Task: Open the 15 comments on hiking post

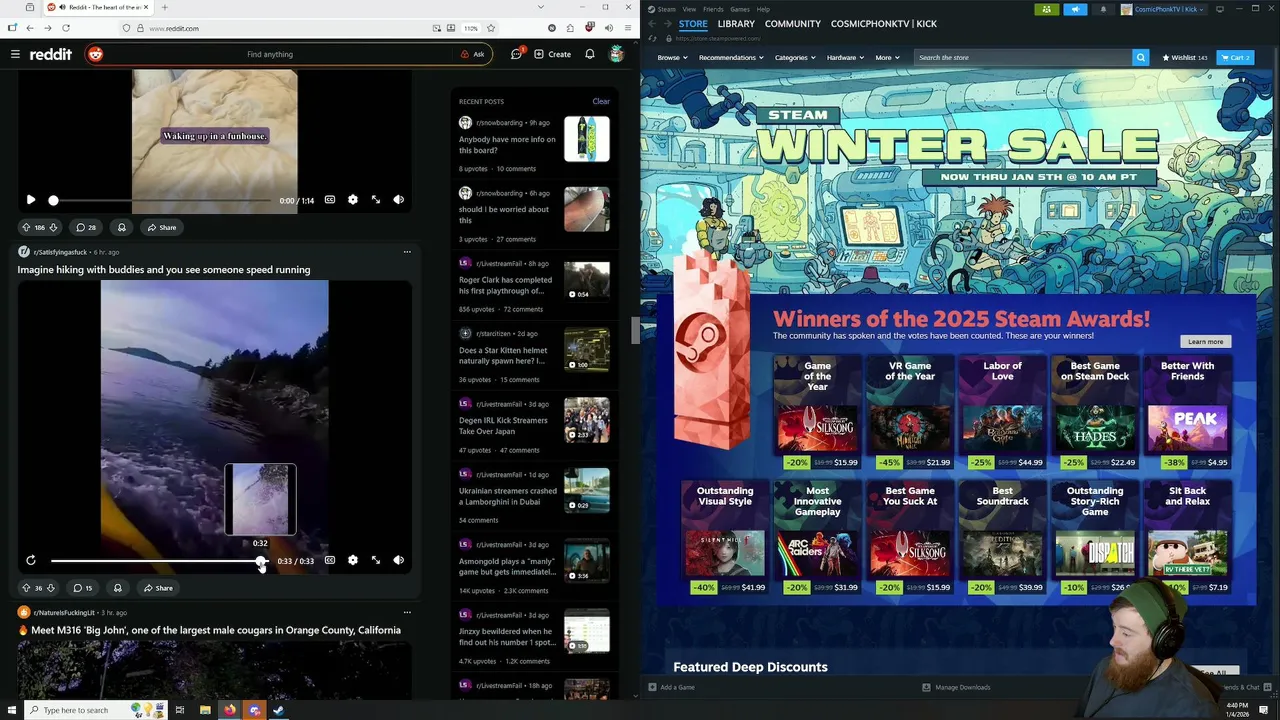Action: click(83, 588)
